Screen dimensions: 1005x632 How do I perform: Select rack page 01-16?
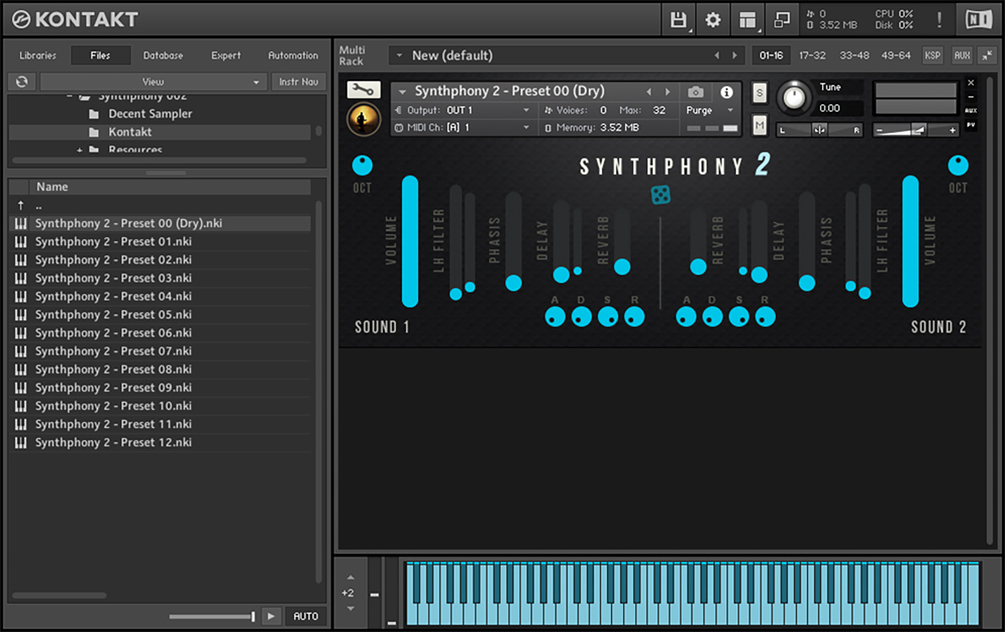tap(771, 56)
